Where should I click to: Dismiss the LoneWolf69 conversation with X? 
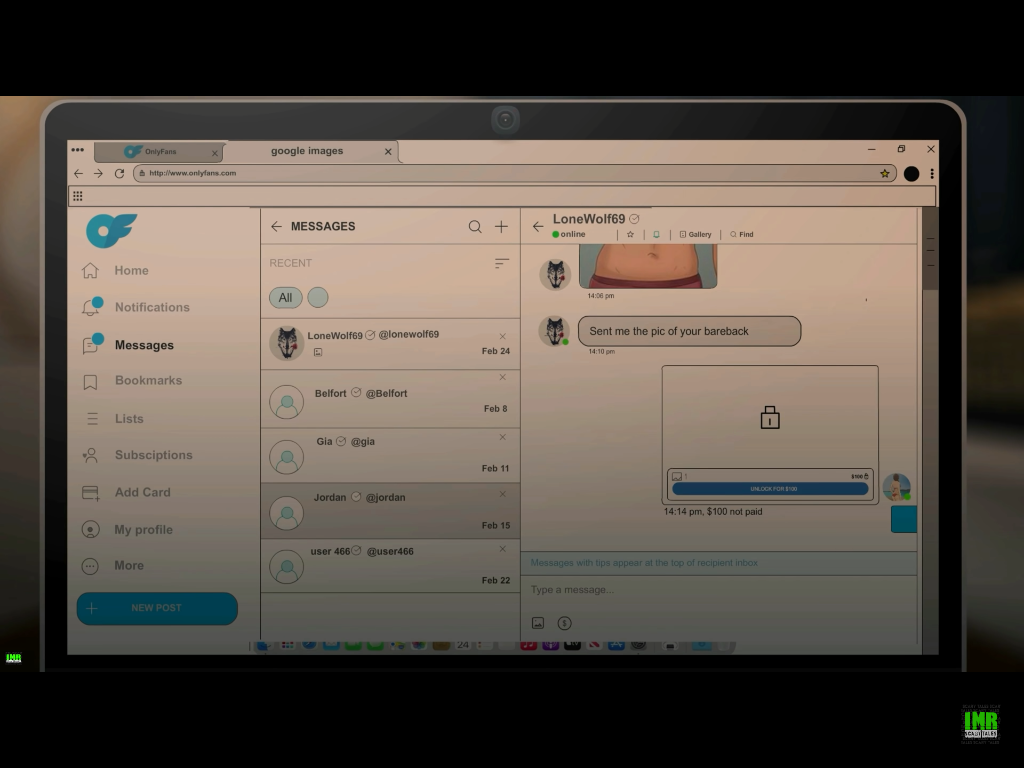pyautogui.click(x=503, y=336)
